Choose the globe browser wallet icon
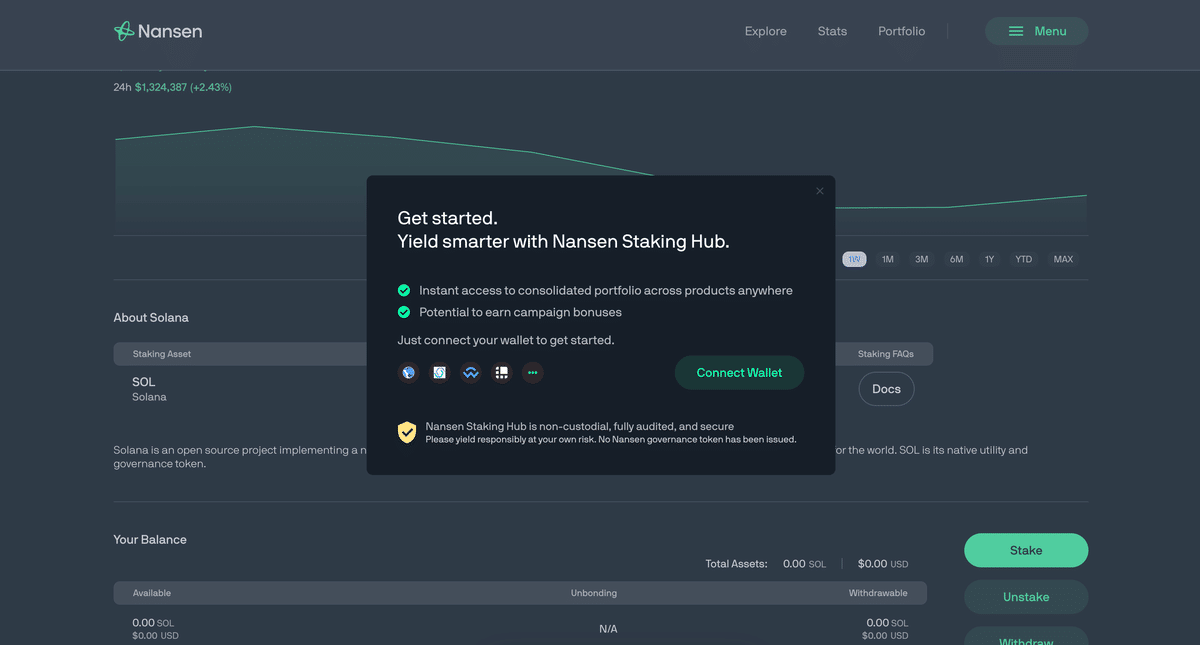This screenshot has width=1200, height=645. pyautogui.click(x=408, y=373)
